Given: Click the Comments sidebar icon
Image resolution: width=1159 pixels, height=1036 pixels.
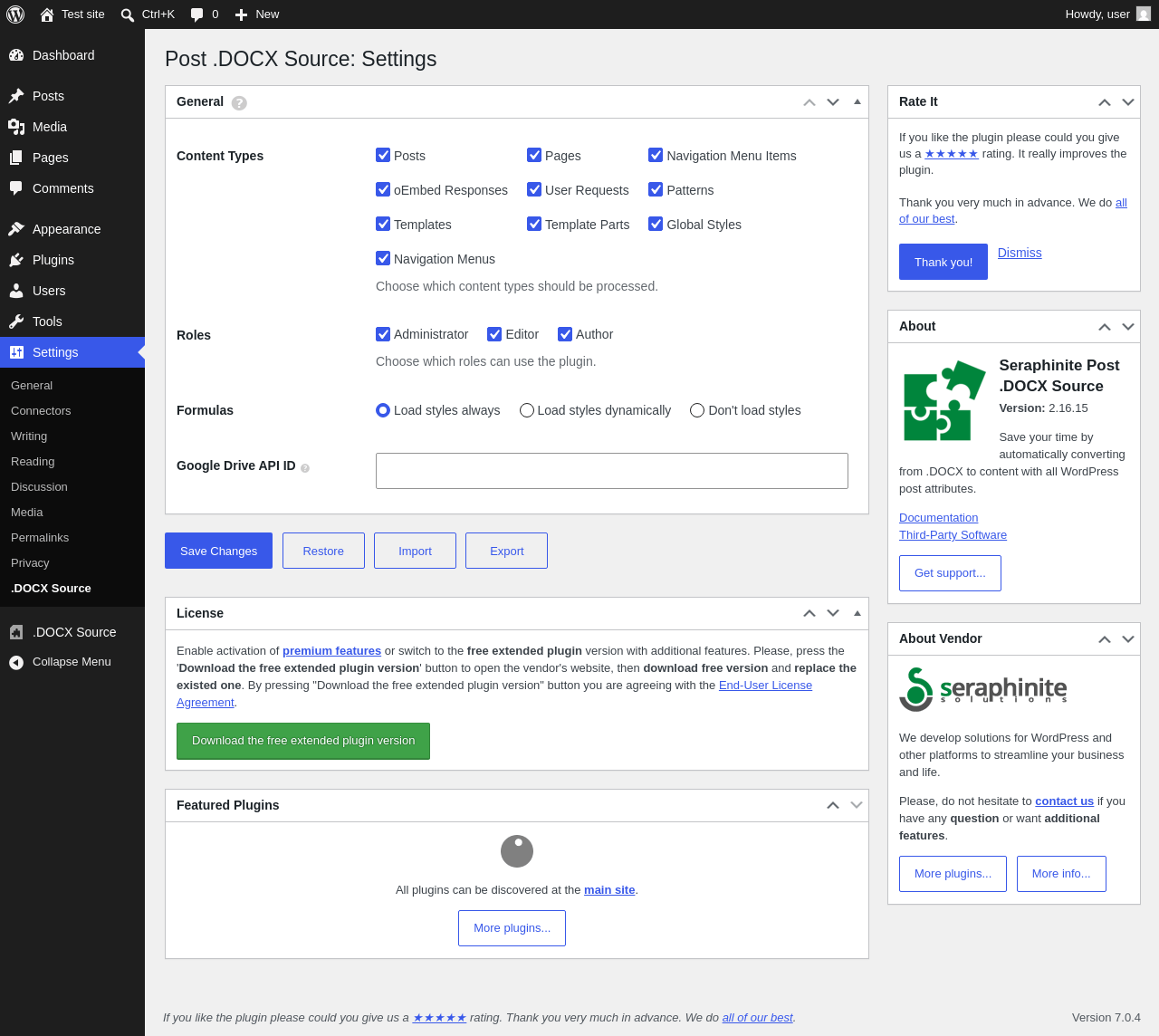Looking at the screenshot, I should point(16,188).
